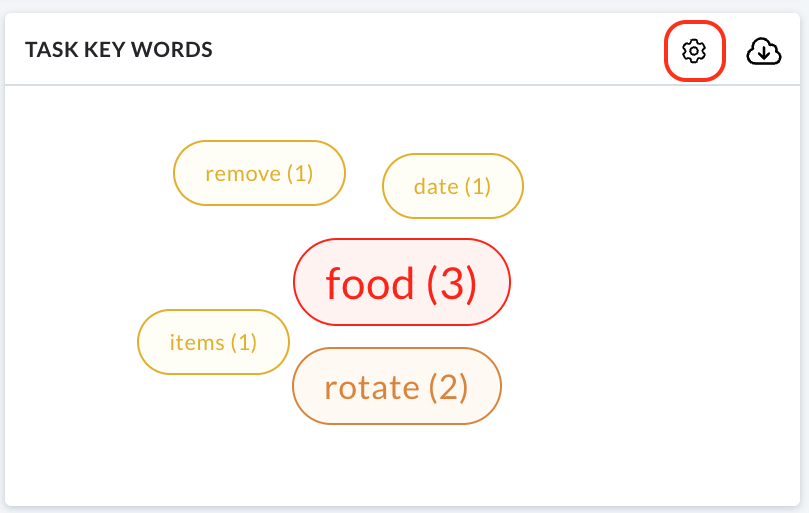Click the TASK KEY WORDS panel title

(x=119, y=50)
